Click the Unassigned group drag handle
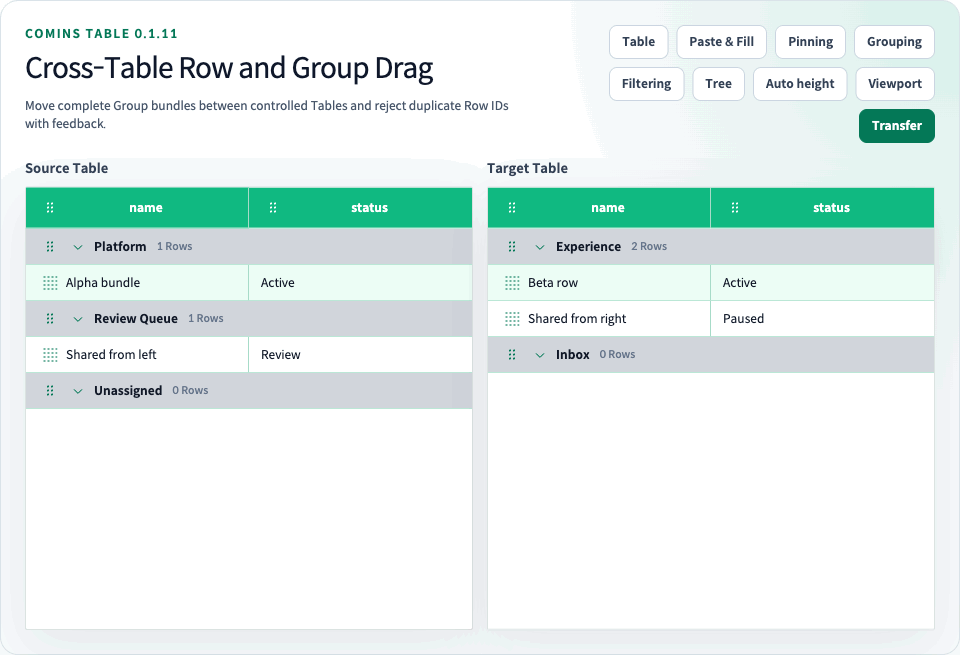The width and height of the screenshot is (960, 655). click(x=50, y=391)
